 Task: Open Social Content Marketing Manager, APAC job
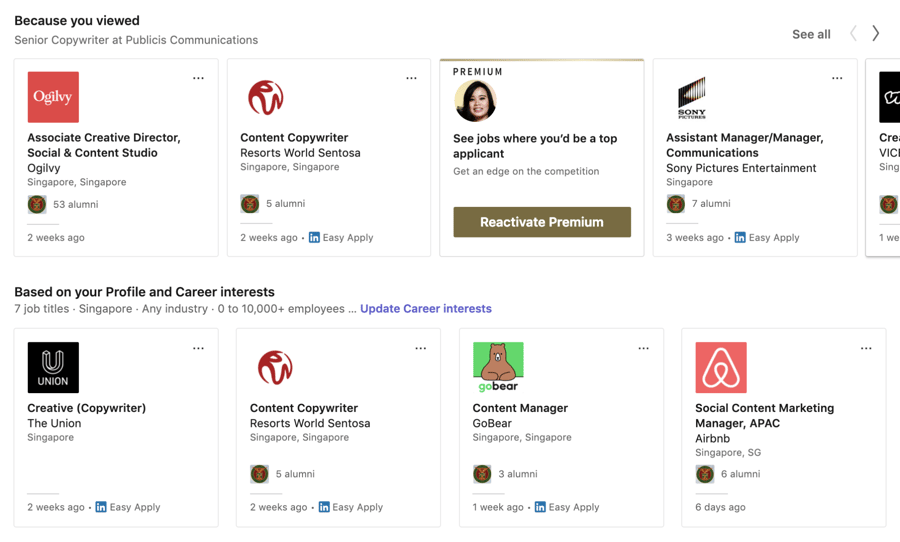pos(765,416)
